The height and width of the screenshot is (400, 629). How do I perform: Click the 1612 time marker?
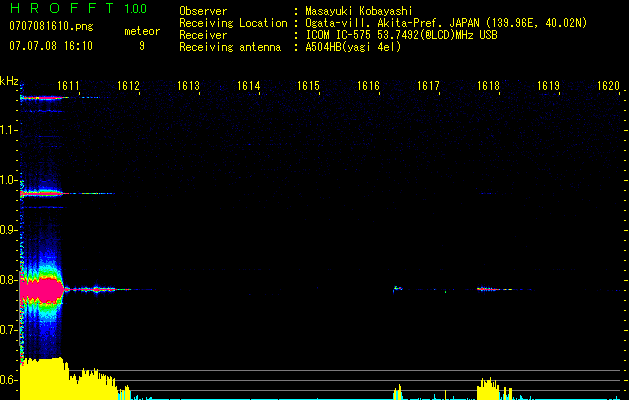128,85
